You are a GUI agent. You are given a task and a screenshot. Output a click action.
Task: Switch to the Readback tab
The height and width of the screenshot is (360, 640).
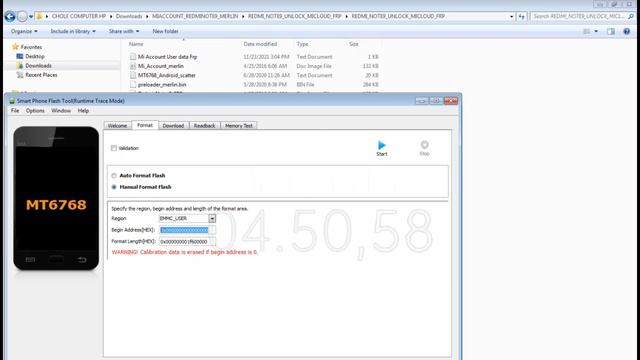(x=204, y=126)
